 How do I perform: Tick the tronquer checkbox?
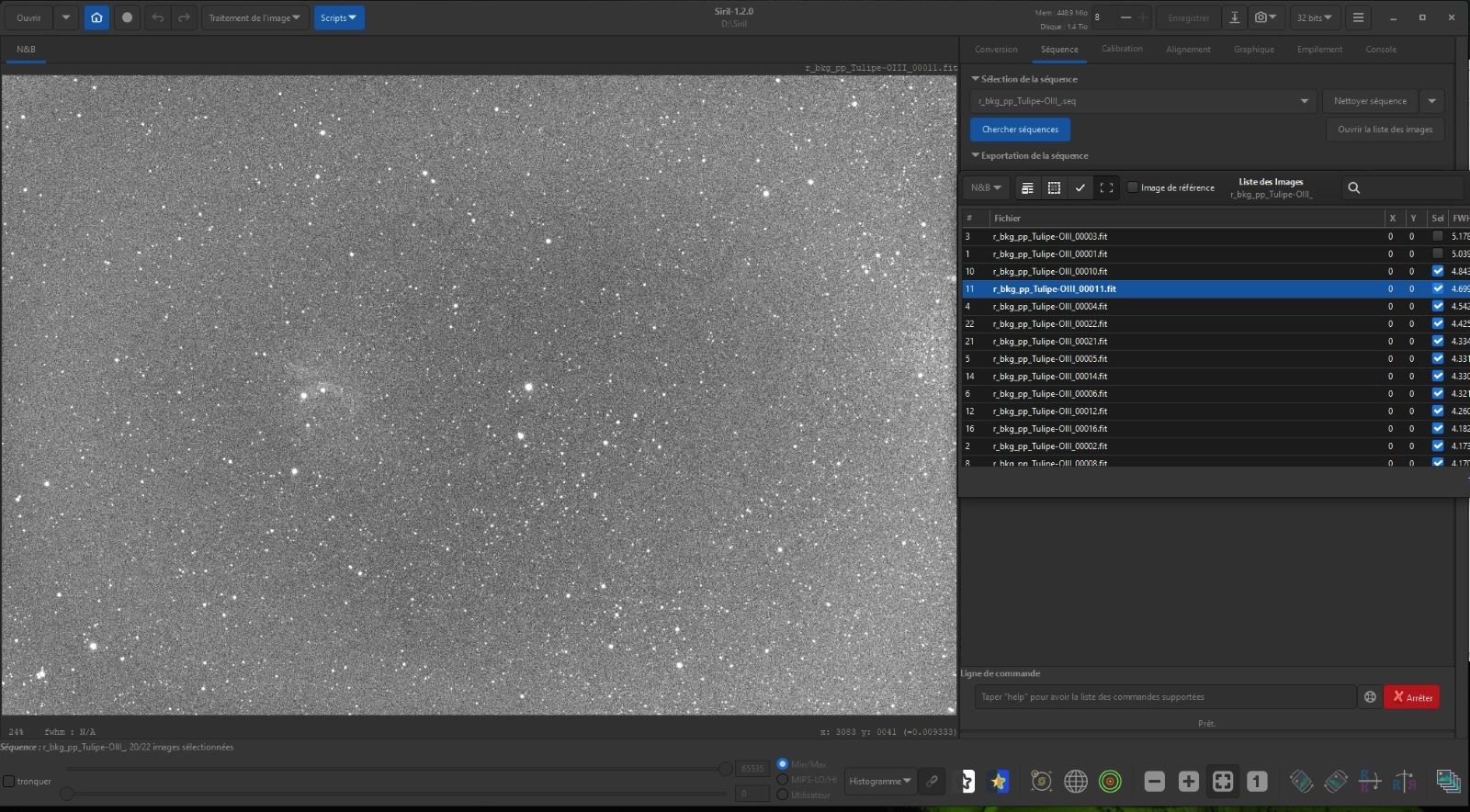(x=9, y=782)
